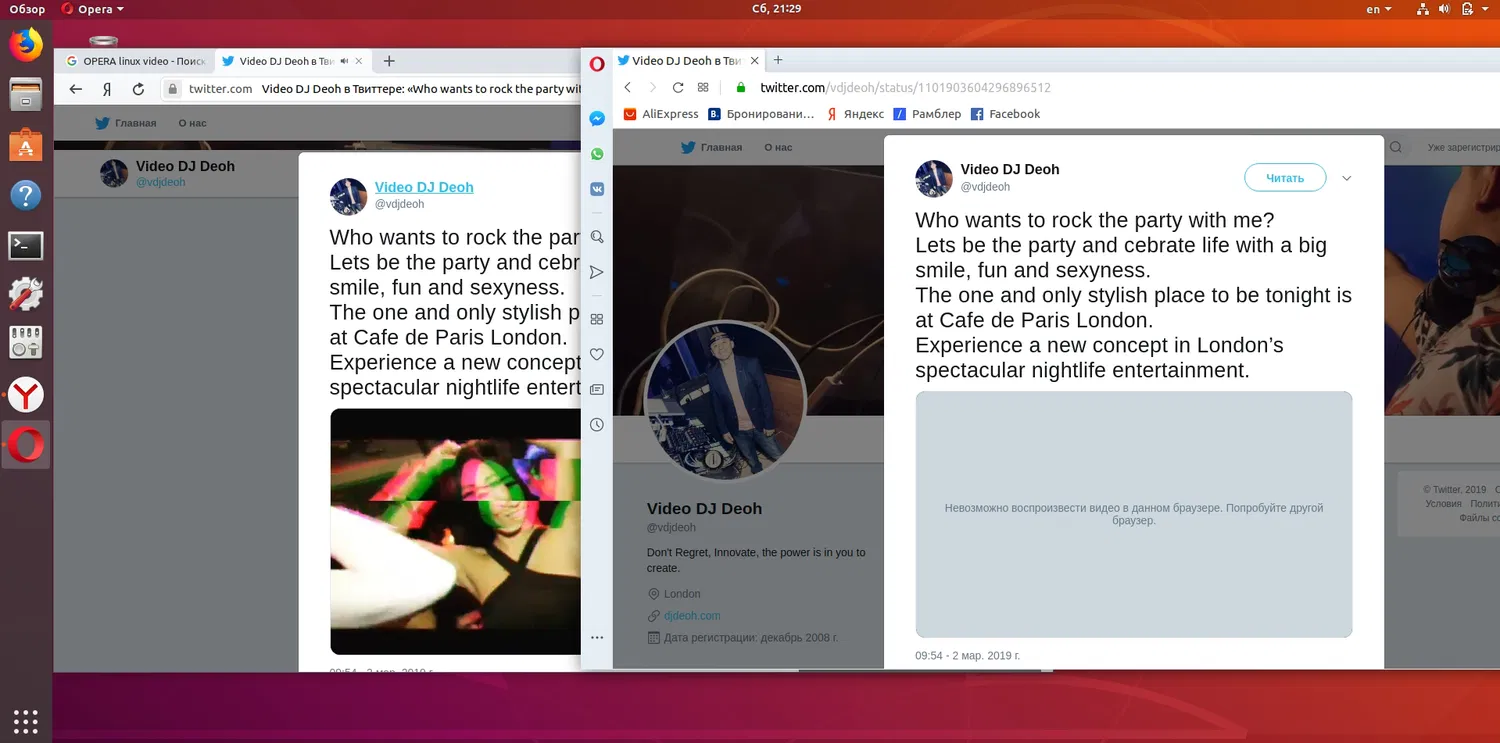
Task: Open the network indicator in the top bar
Action: 1423,9
